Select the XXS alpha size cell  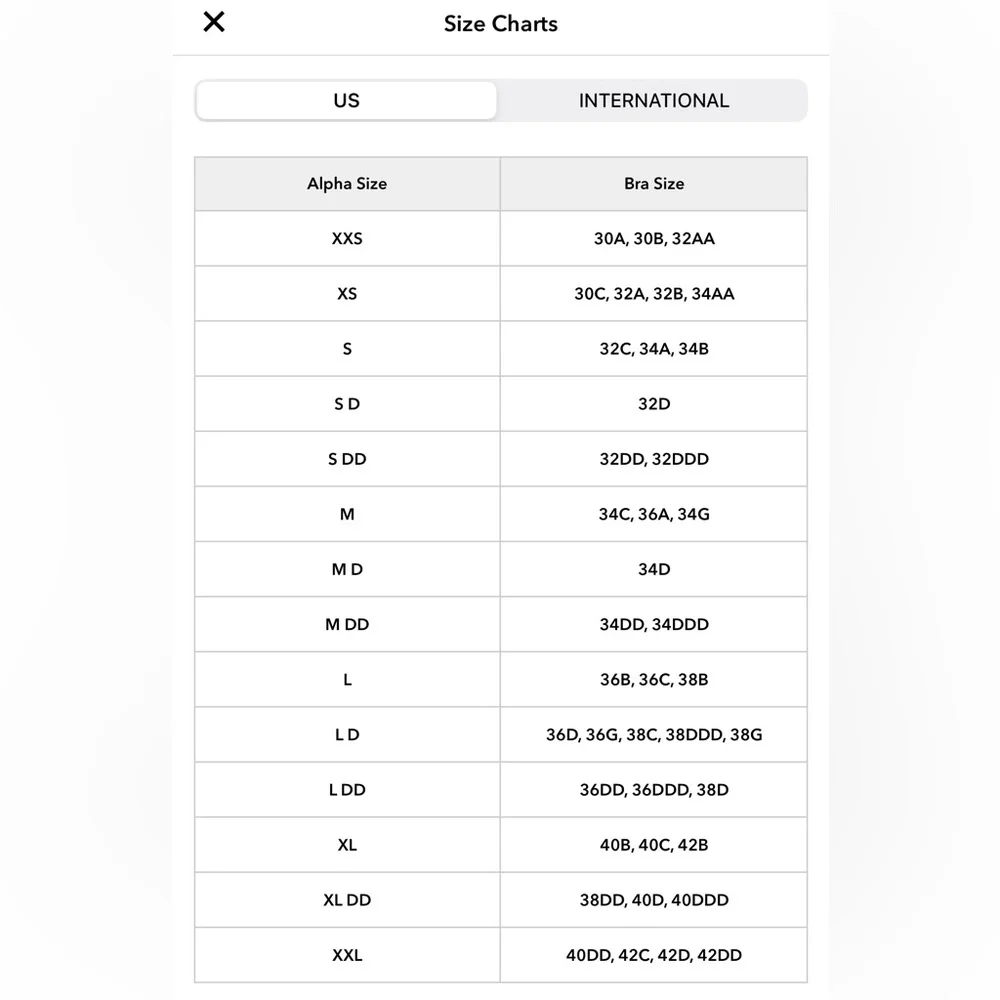click(347, 239)
